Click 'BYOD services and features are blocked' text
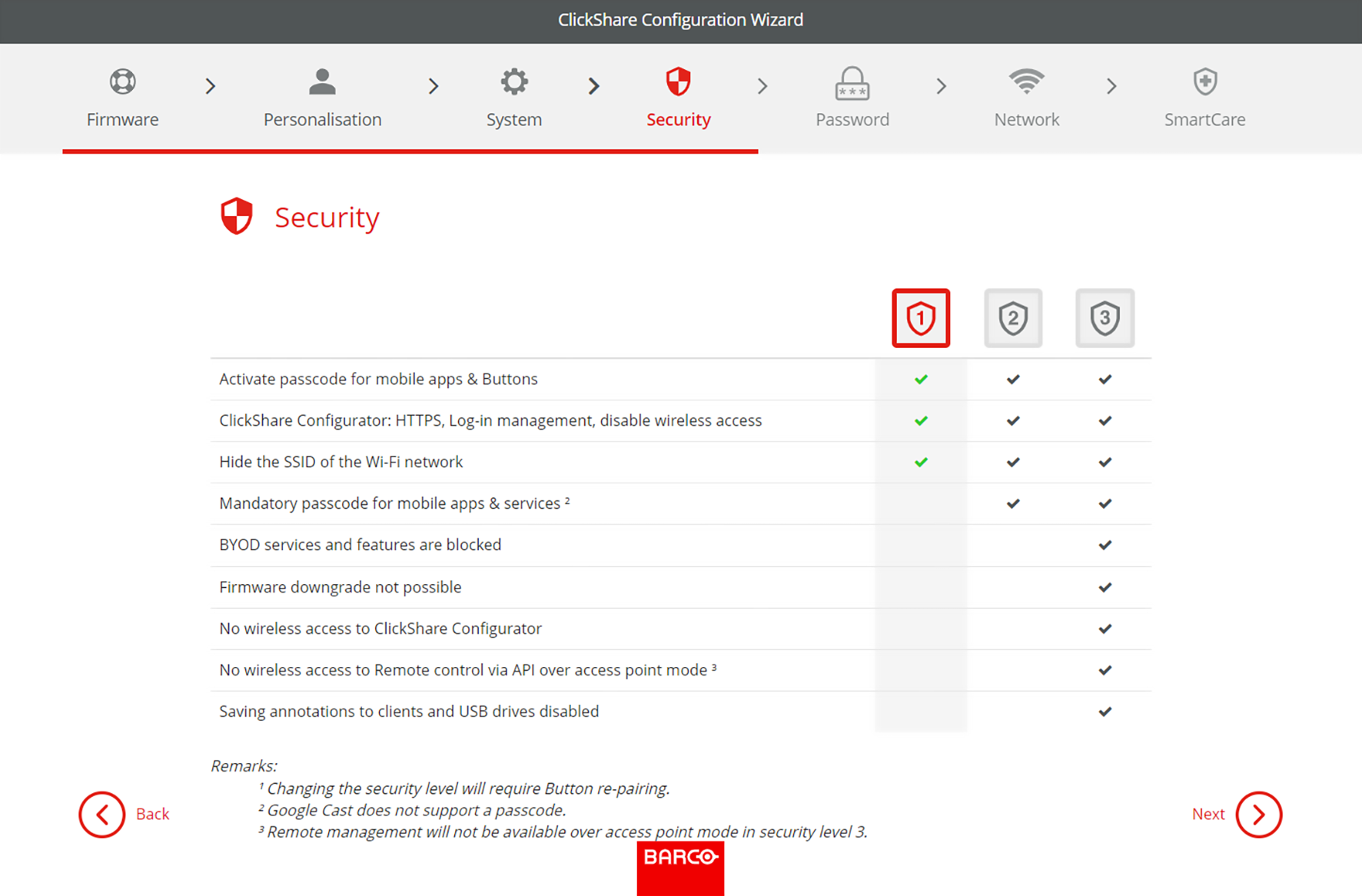 pyautogui.click(x=360, y=545)
